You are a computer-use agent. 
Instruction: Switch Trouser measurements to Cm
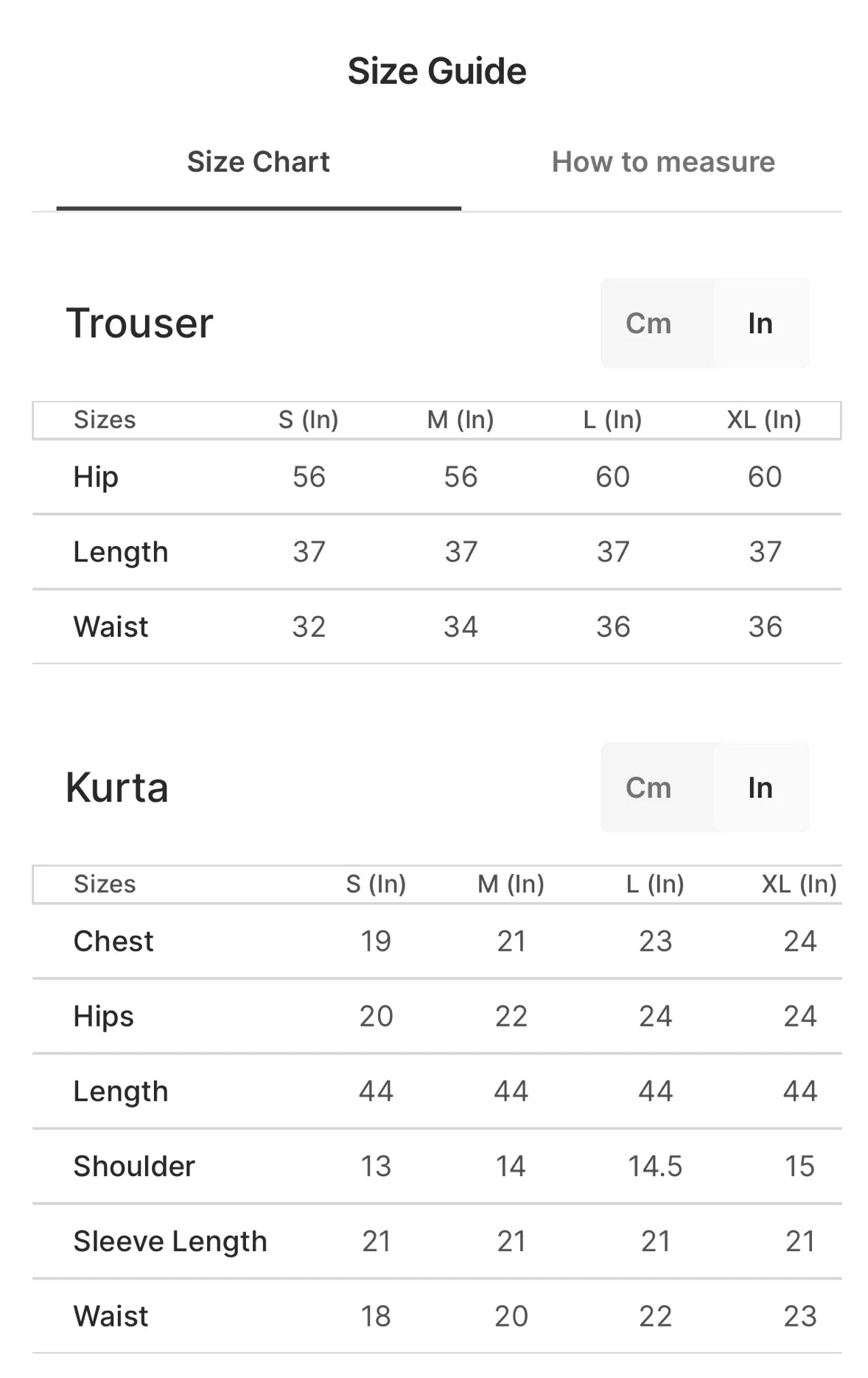click(648, 323)
